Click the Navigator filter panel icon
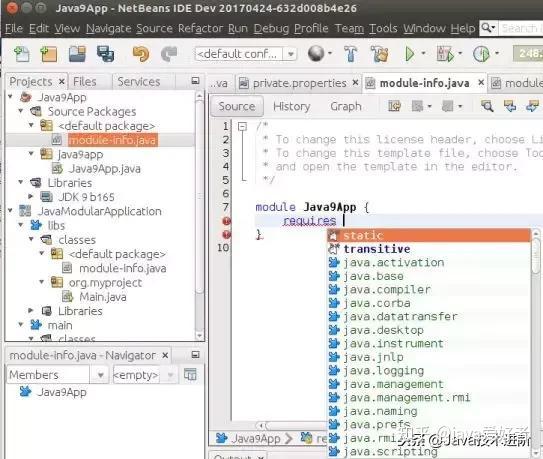543x459 pixels. (x=190, y=374)
